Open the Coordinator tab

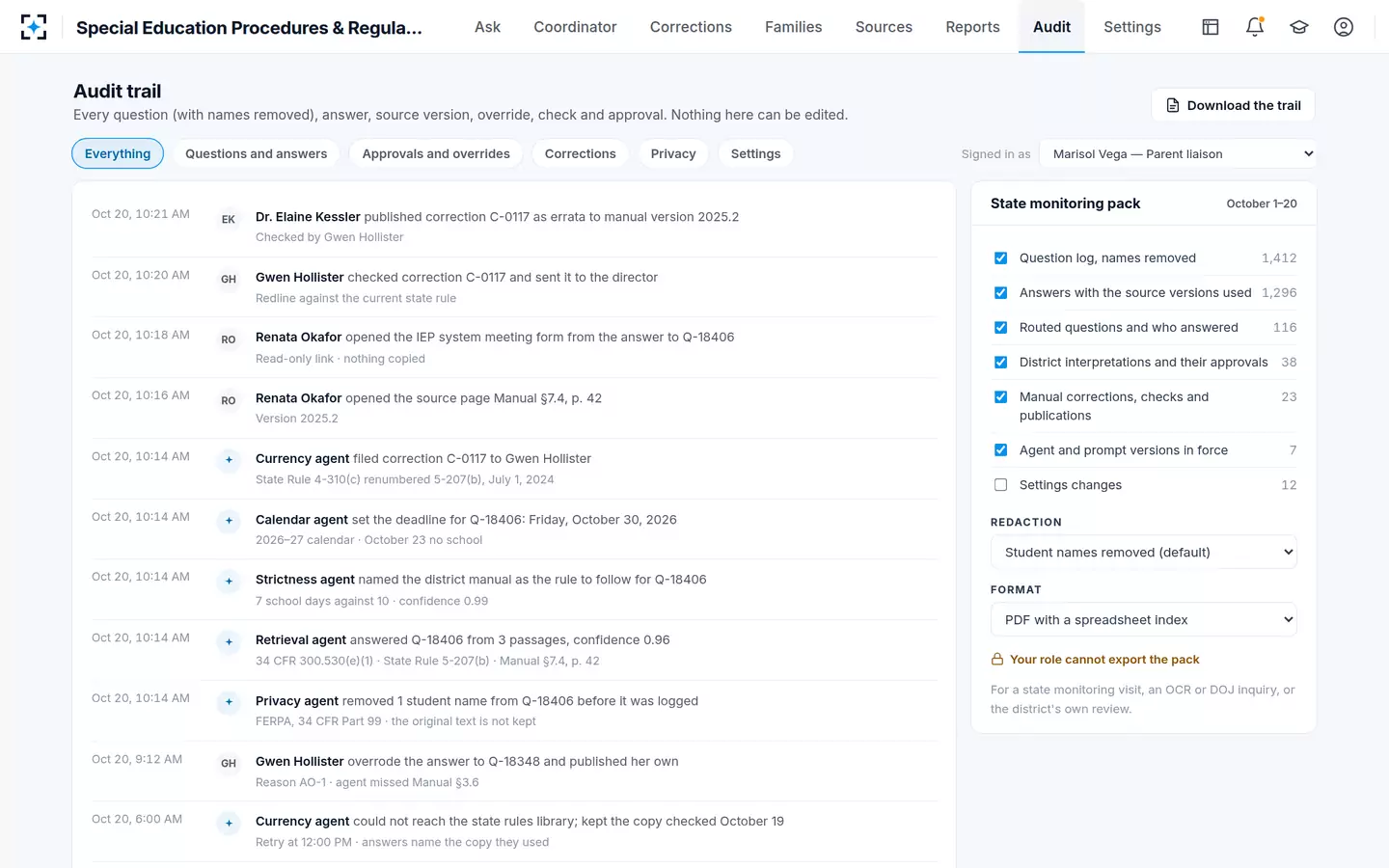[575, 27]
